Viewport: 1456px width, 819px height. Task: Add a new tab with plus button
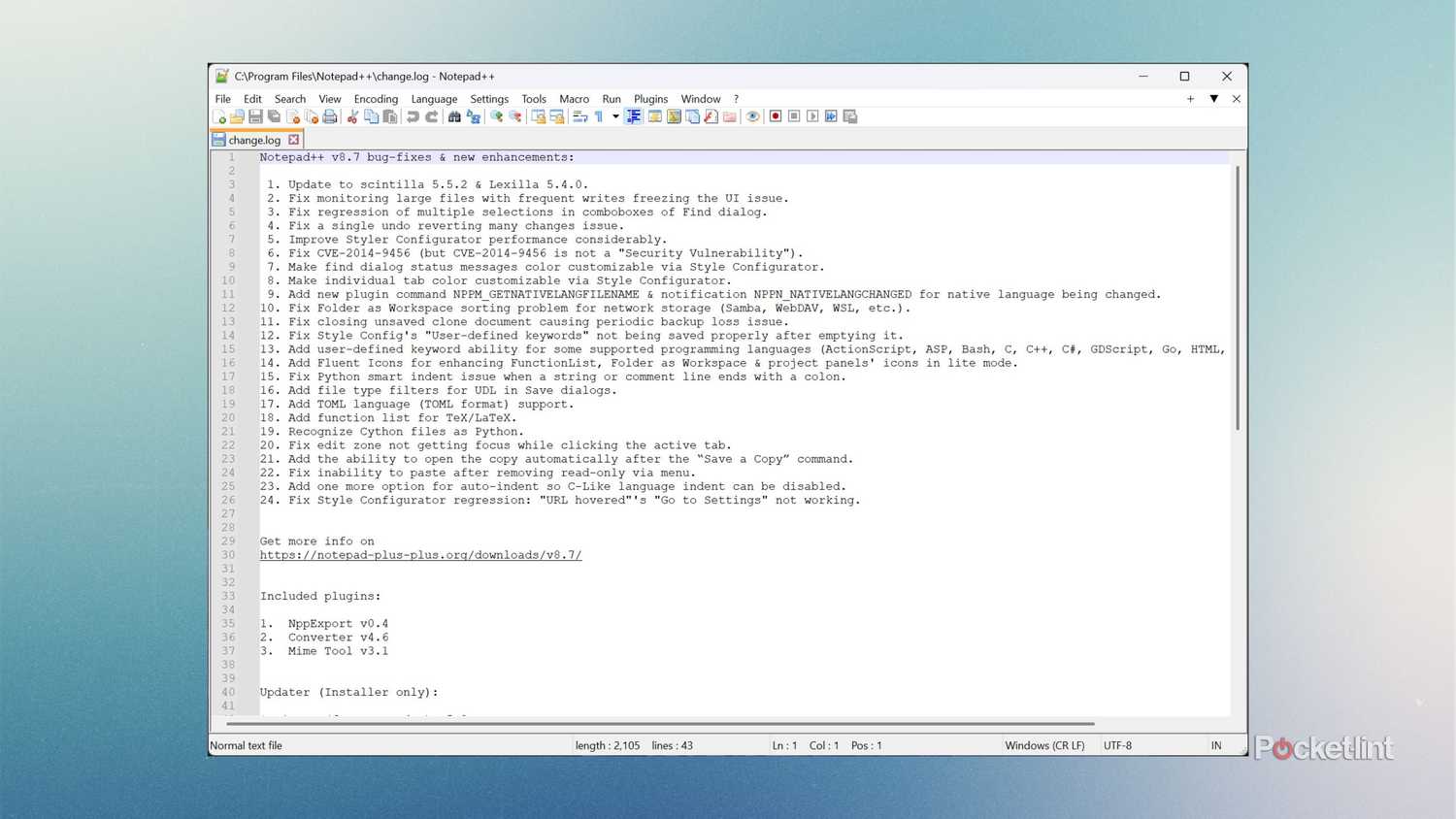tap(1190, 99)
